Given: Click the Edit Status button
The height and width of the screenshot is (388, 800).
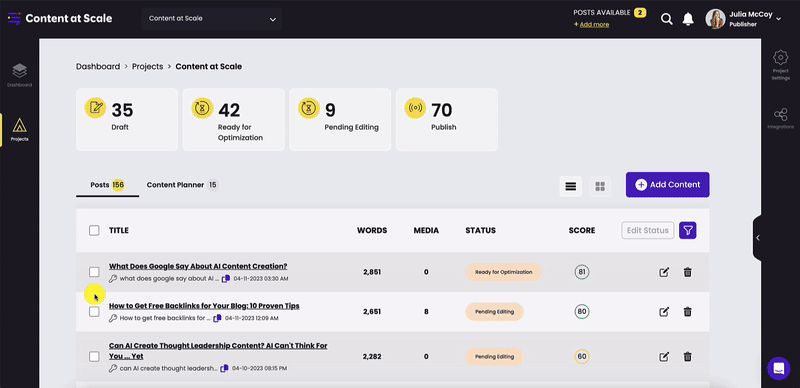Looking at the screenshot, I should coord(647,230).
